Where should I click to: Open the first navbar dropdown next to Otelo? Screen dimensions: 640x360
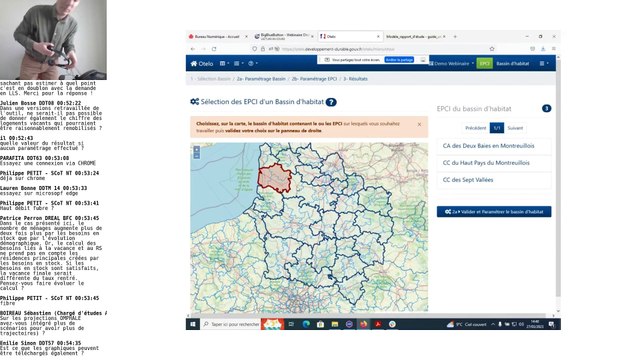pyautogui.click(x=224, y=64)
